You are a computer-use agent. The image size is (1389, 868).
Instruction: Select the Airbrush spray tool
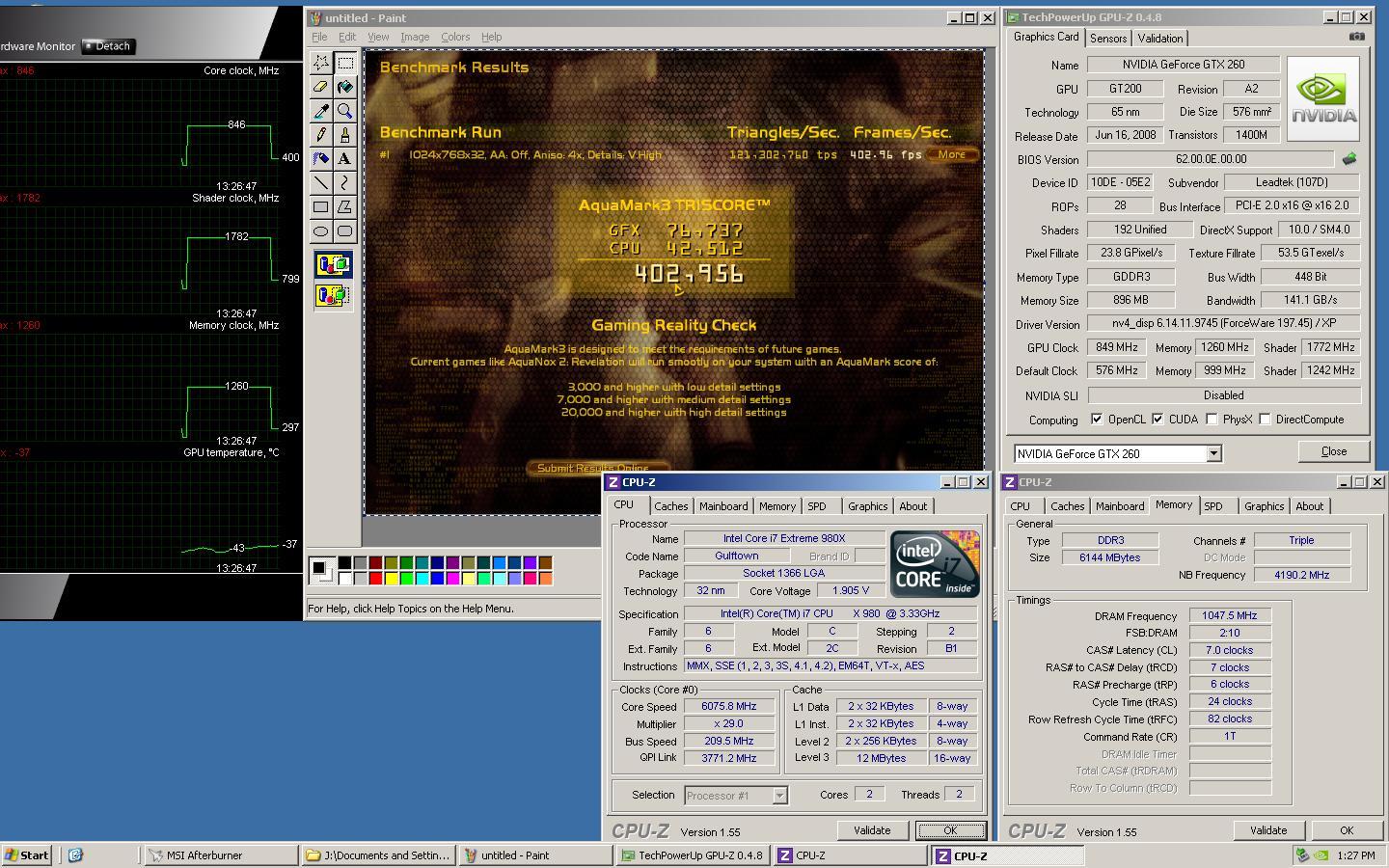[x=321, y=159]
